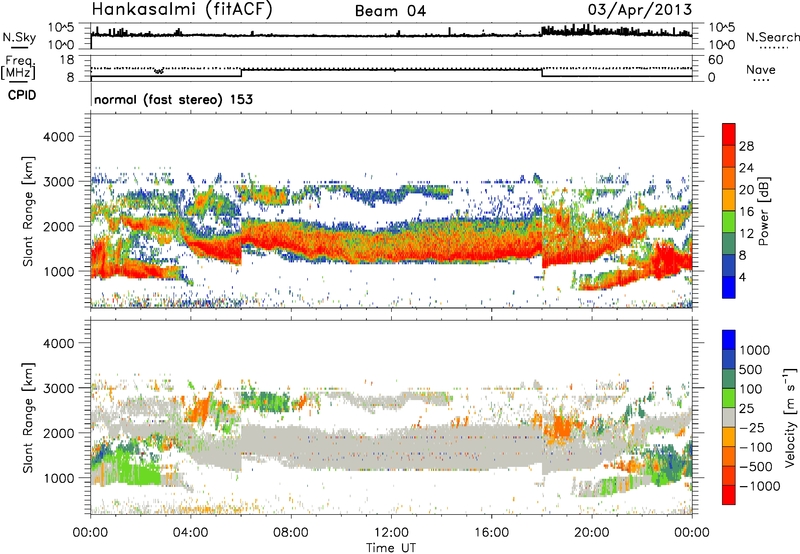Click the '2000' tick in velocity panel
This screenshot has height=554, width=800.
pyautogui.click(x=59, y=433)
